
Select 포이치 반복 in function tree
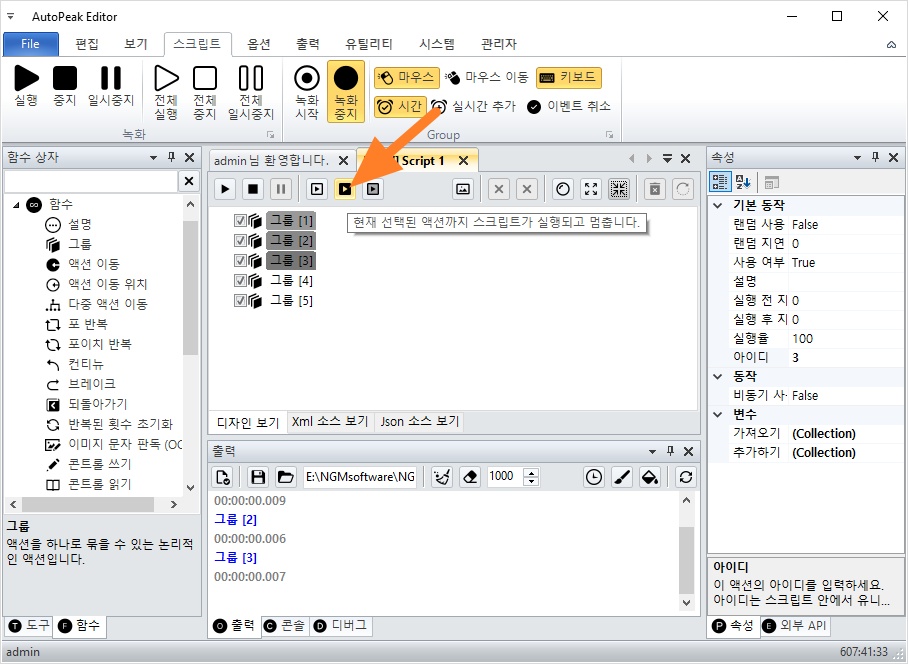pos(100,344)
